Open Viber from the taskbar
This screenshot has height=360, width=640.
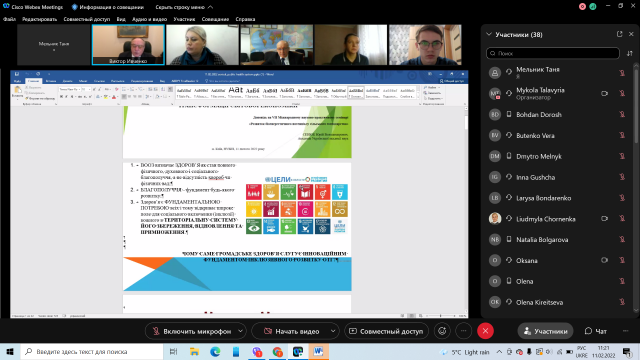click(x=257, y=351)
